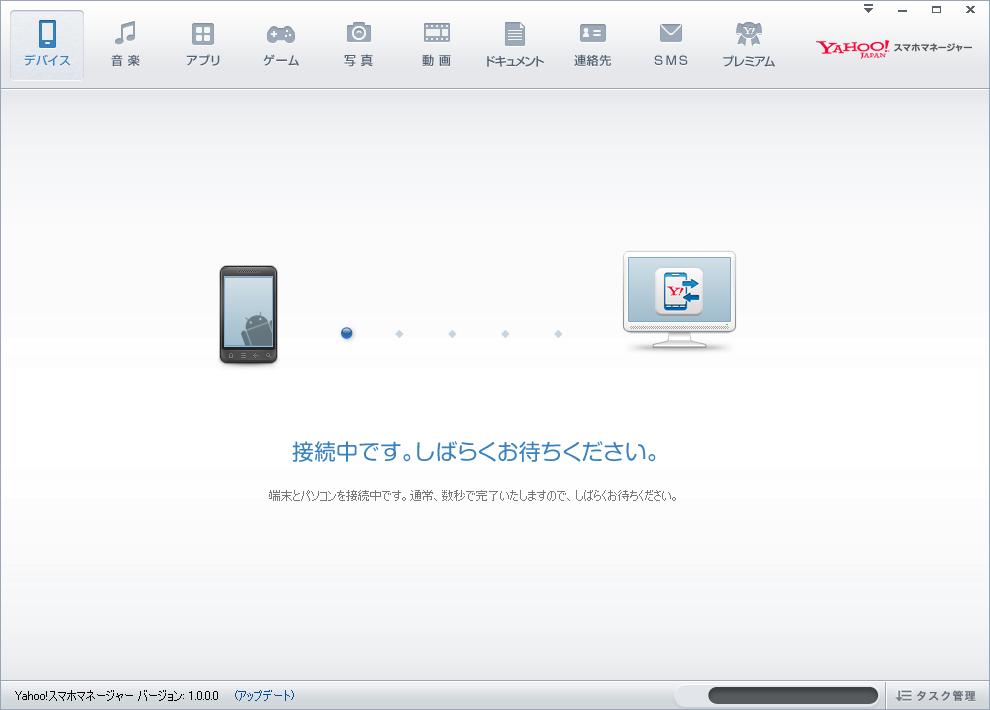The image size is (990, 710).
Task: Click the Yahoo! JAPAN スマホマネージャー logo
Action: point(893,49)
